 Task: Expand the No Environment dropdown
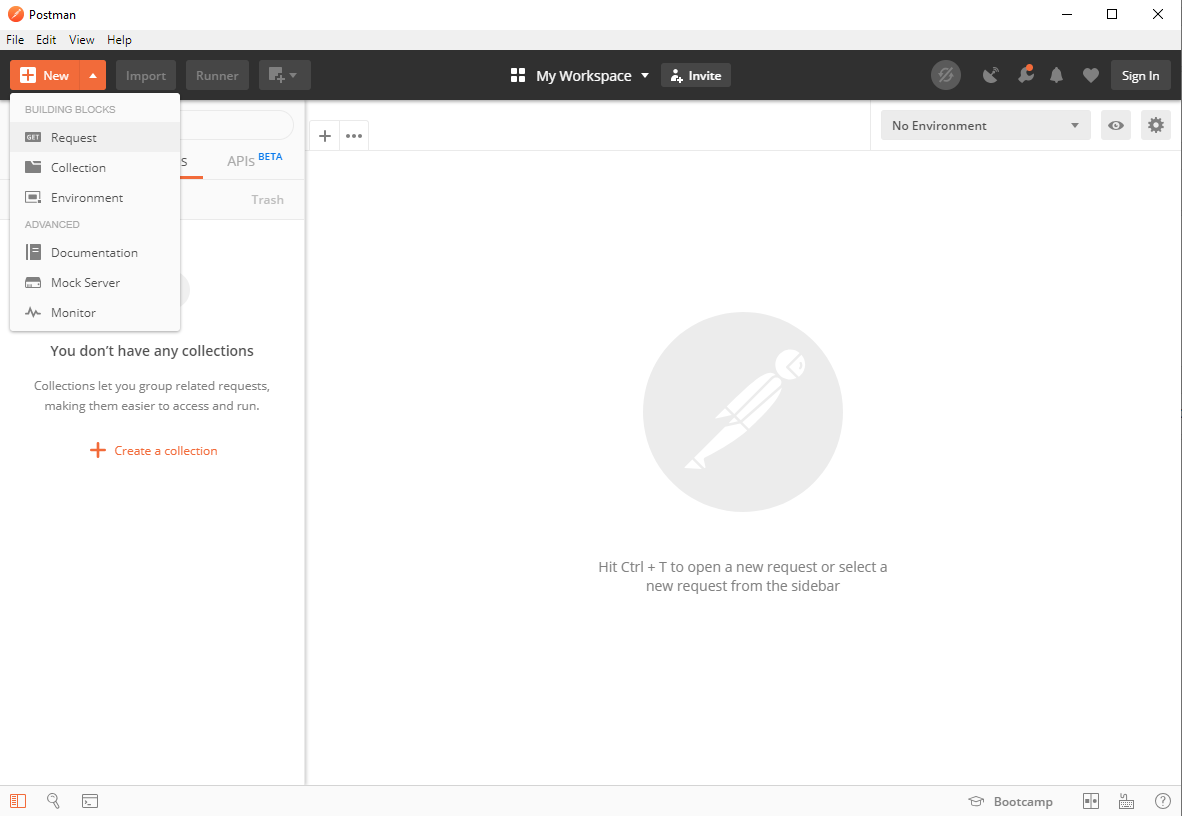click(x=985, y=125)
